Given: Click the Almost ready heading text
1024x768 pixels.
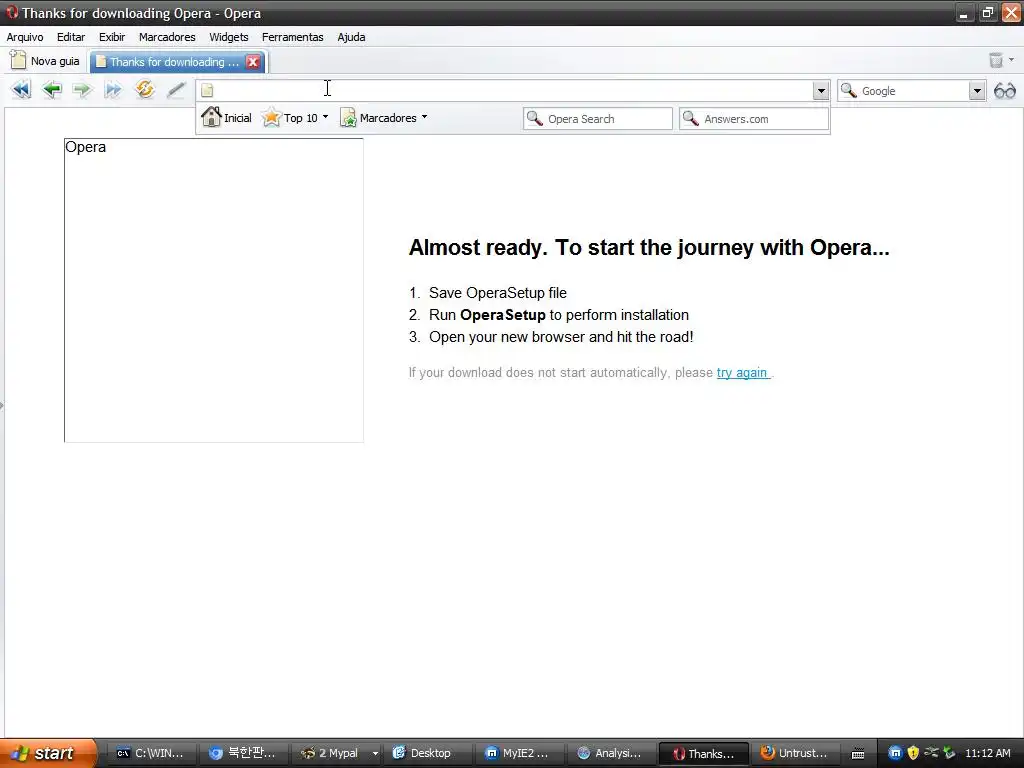Looking at the screenshot, I should 648,248.
